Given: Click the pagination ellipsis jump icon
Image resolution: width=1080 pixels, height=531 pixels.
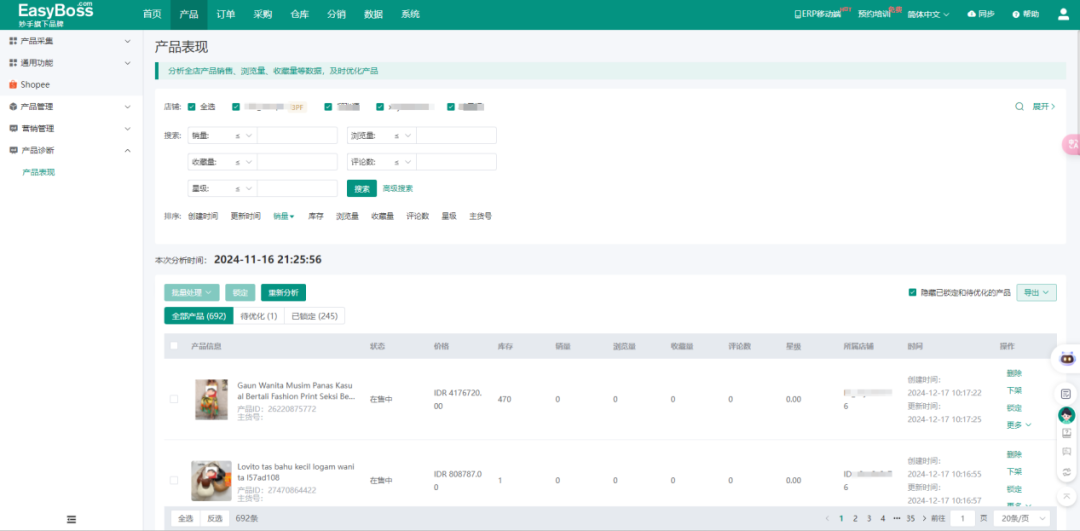Looking at the screenshot, I should click(x=897, y=519).
